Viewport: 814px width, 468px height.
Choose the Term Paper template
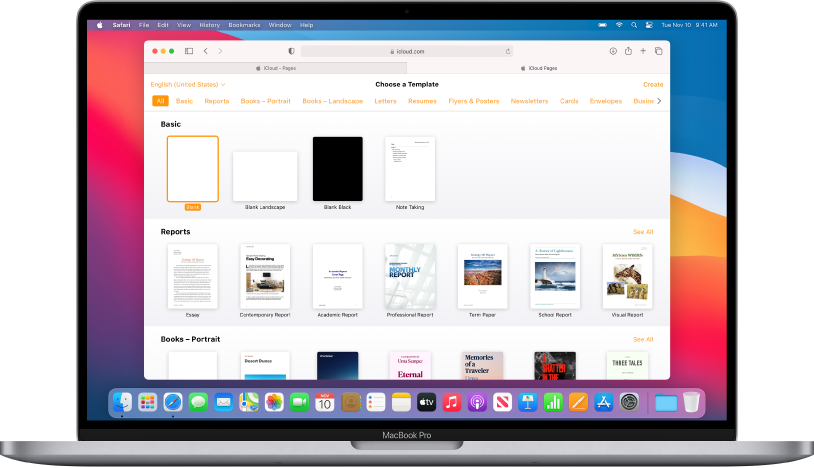(482, 277)
